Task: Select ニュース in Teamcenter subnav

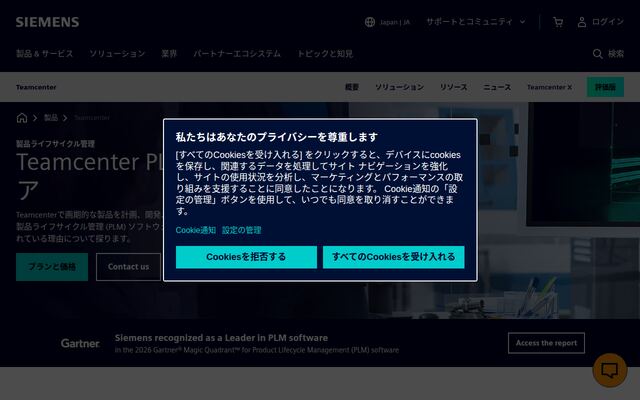Action: [x=497, y=87]
